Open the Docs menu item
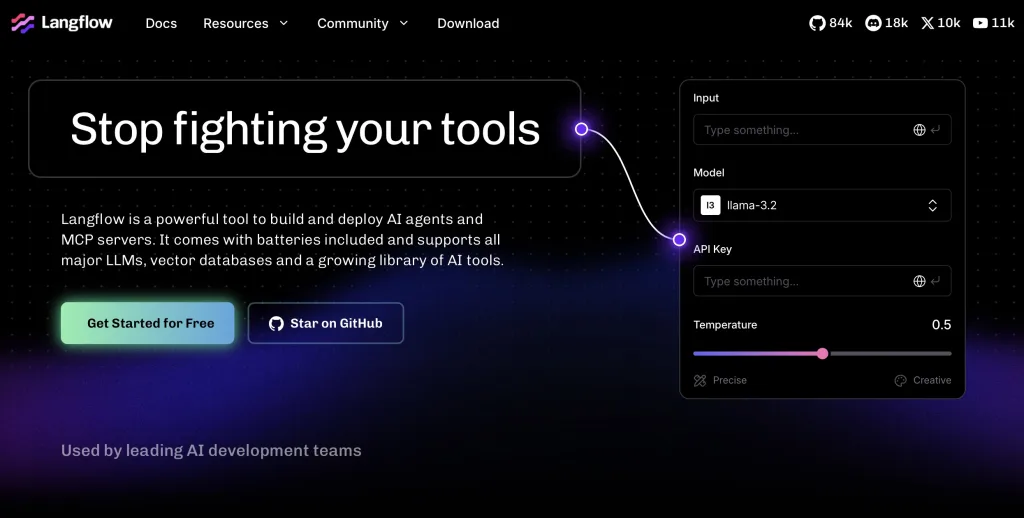Viewport: 1024px width, 518px height. pyautogui.click(x=161, y=24)
